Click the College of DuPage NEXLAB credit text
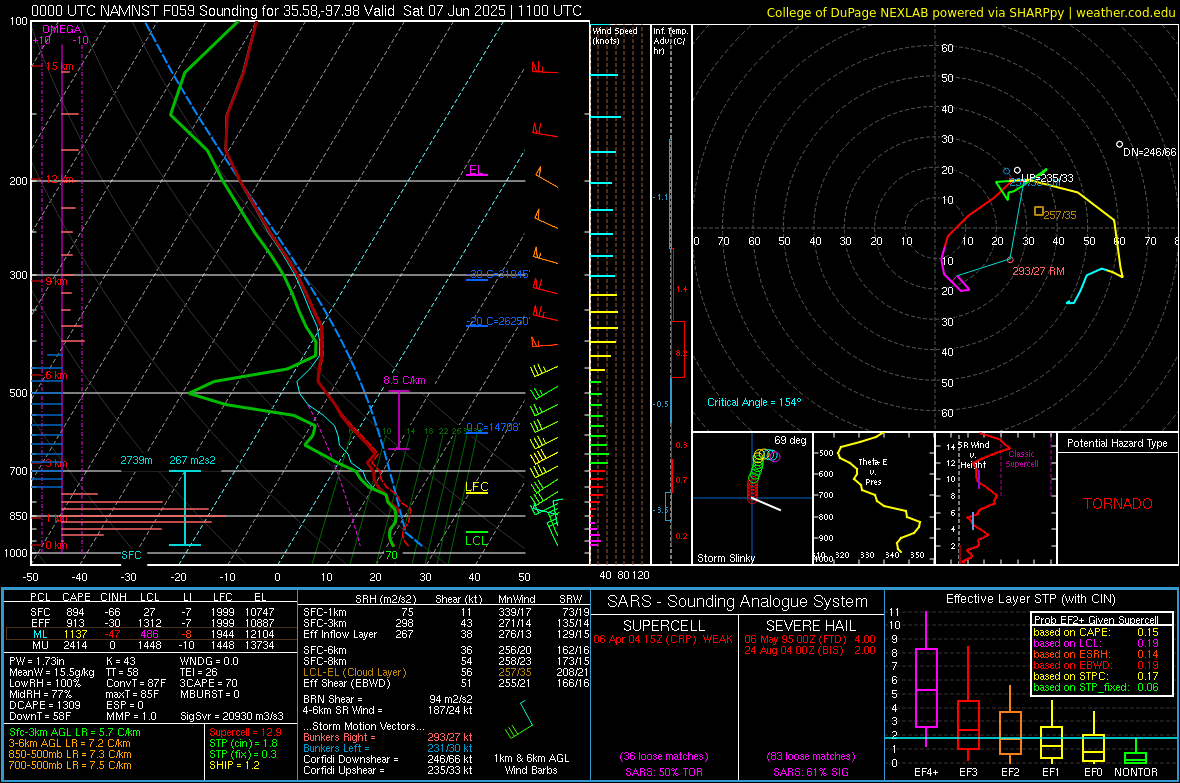The height and width of the screenshot is (783, 1180). tap(971, 12)
